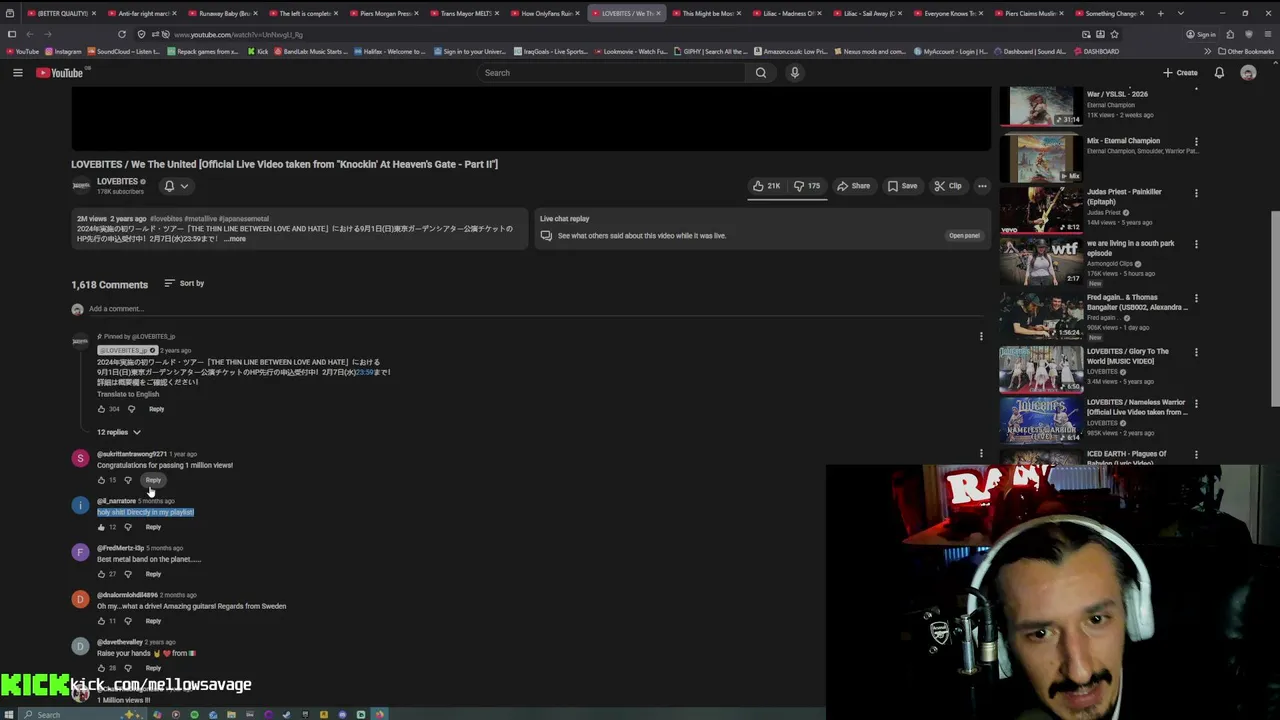Reply to the dnalormlohdll4896 comment
The image size is (1280, 720).
pos(153,621)
